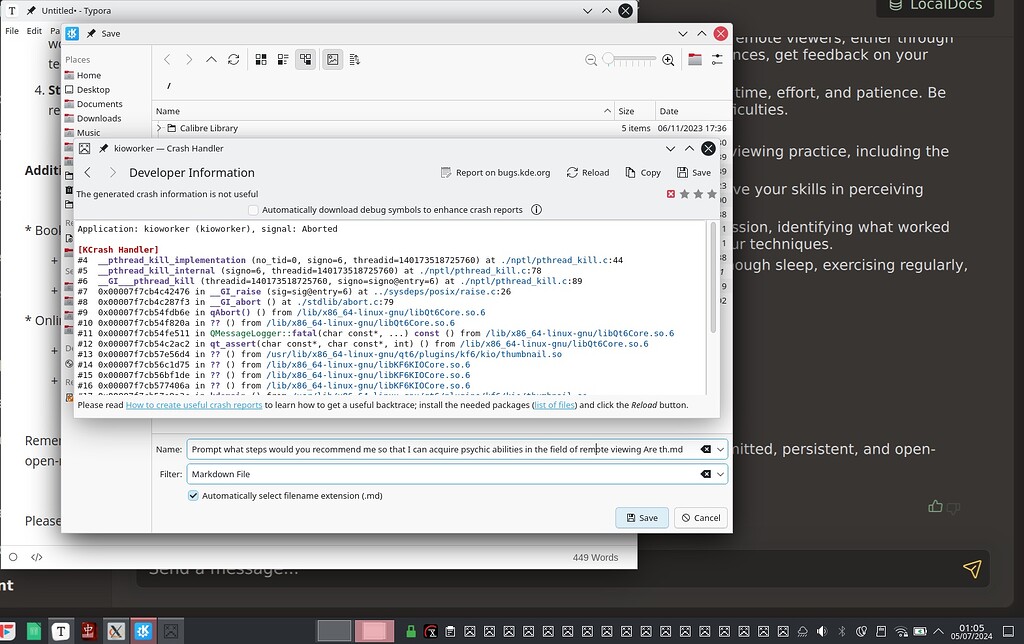Switch to icons view mode in file dialog
Image resolution: width=1024 pixels, height=644 pixels.
coord(259,60)
